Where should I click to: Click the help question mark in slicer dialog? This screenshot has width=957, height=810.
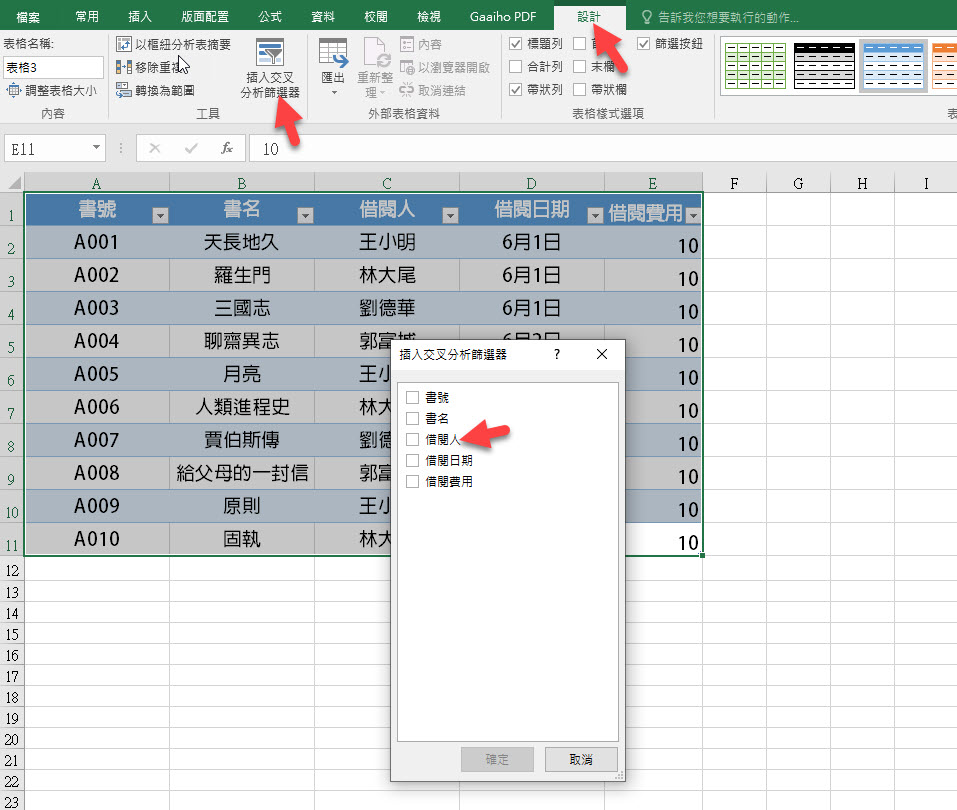[x=557, y=354]
